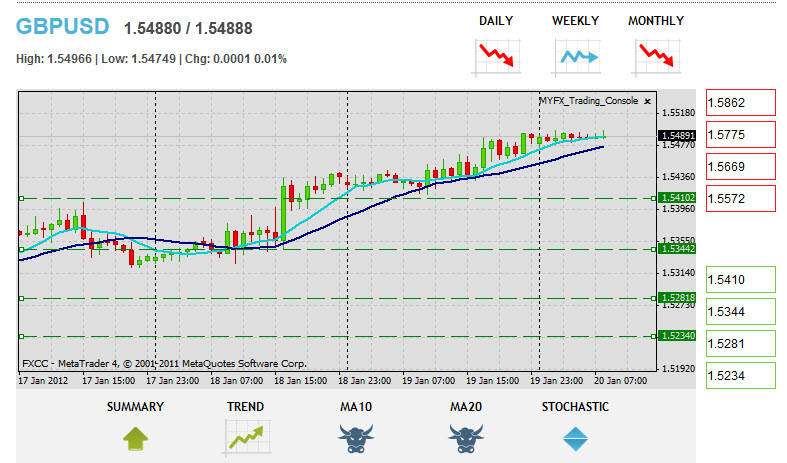Click the SUMMARY indicator label

[135, 407]
